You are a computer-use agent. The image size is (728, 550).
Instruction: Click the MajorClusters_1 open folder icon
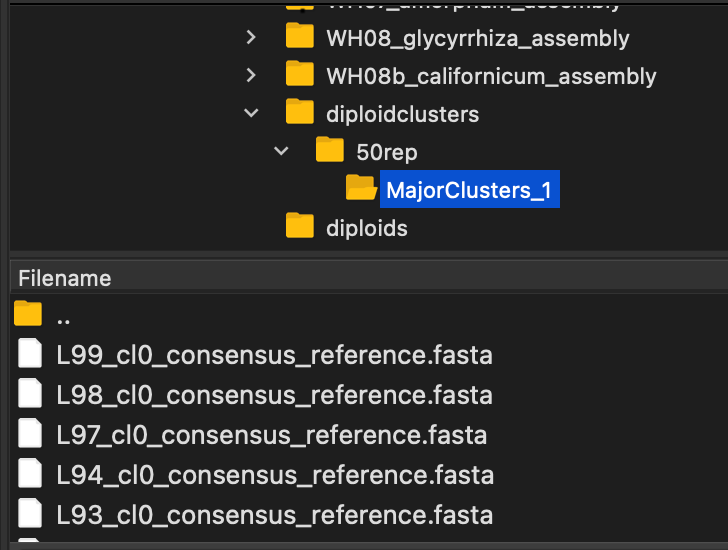pos(360,188)
